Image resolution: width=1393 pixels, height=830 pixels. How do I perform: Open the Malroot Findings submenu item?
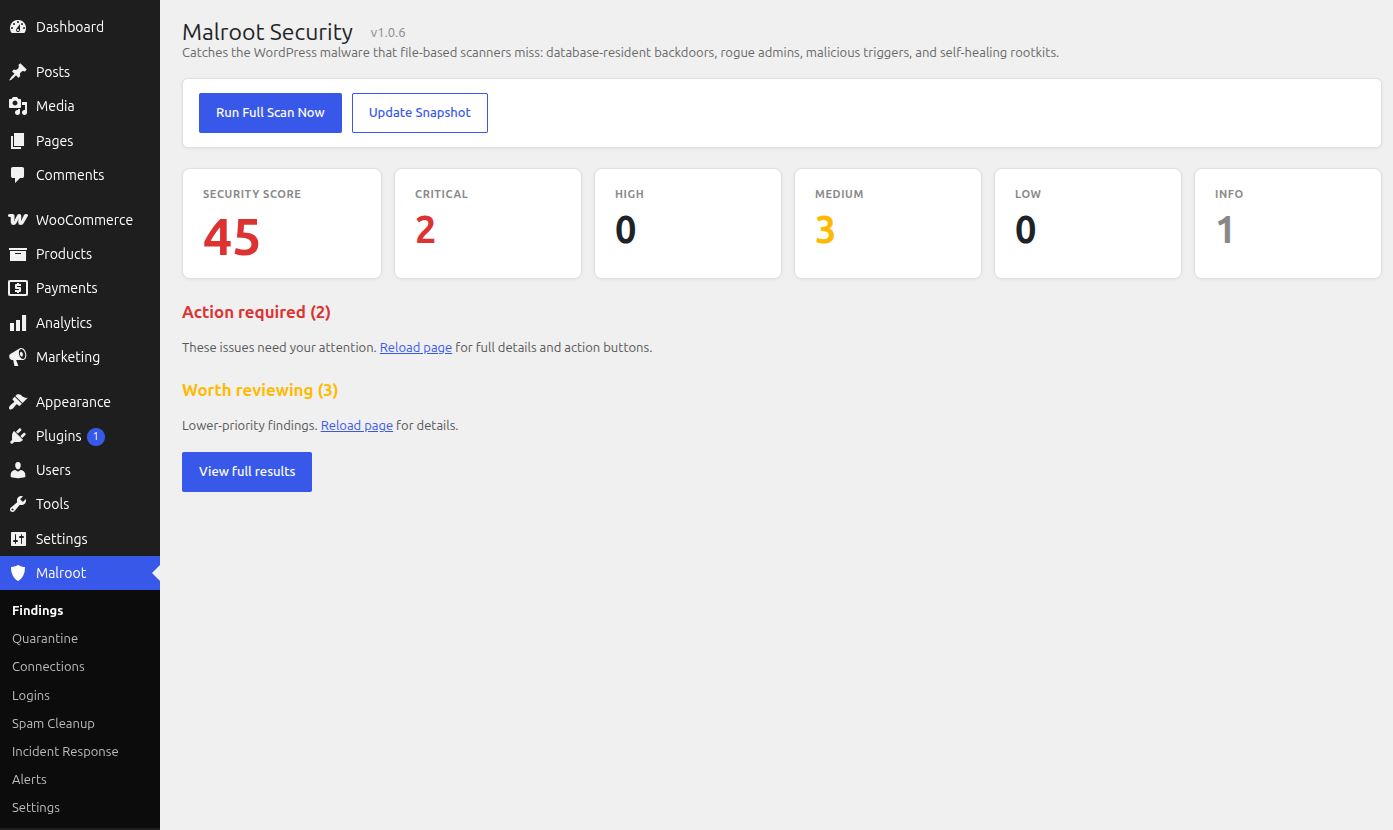point(38,610)
